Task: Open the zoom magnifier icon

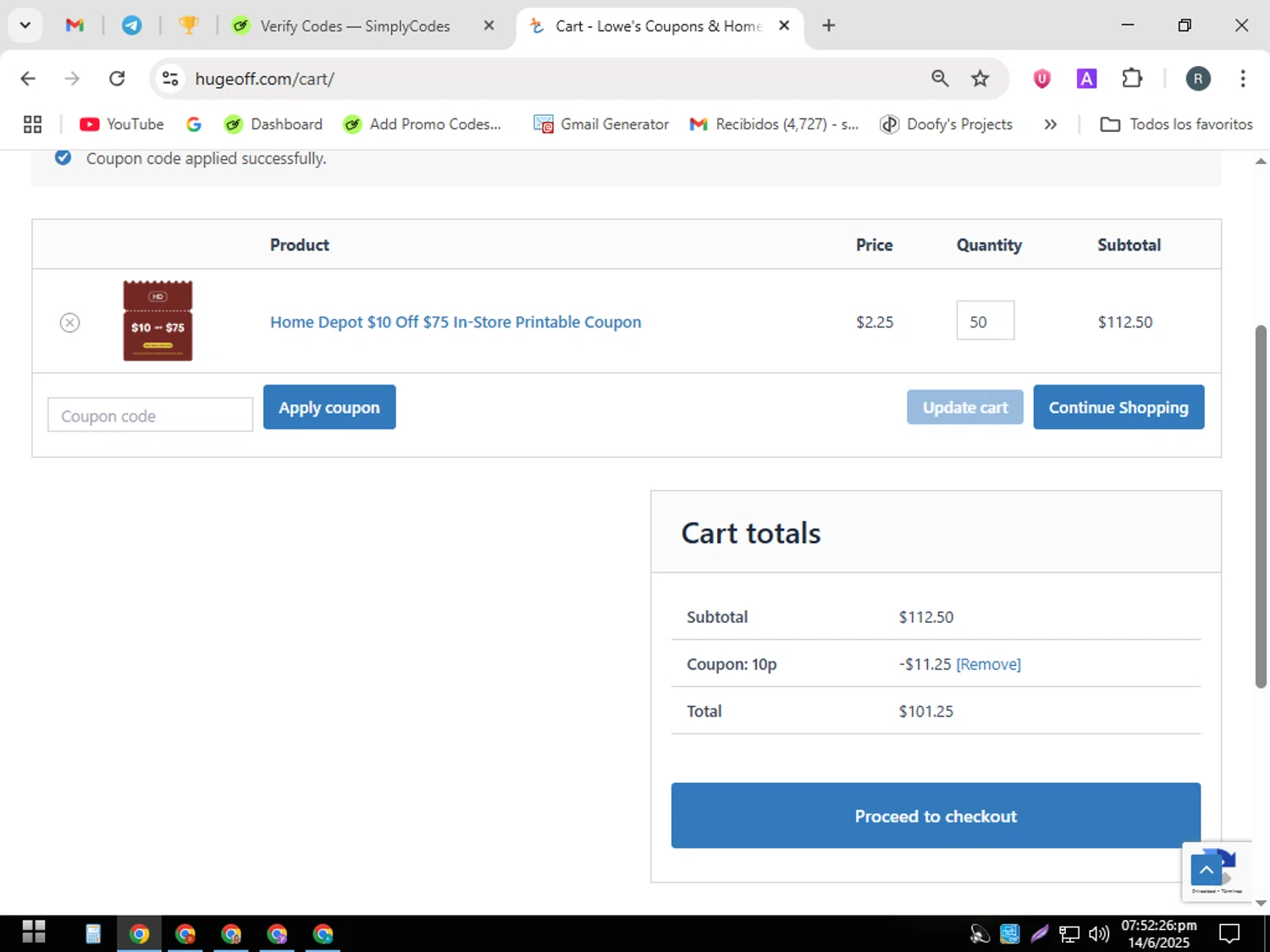Action: click(940, 79)
